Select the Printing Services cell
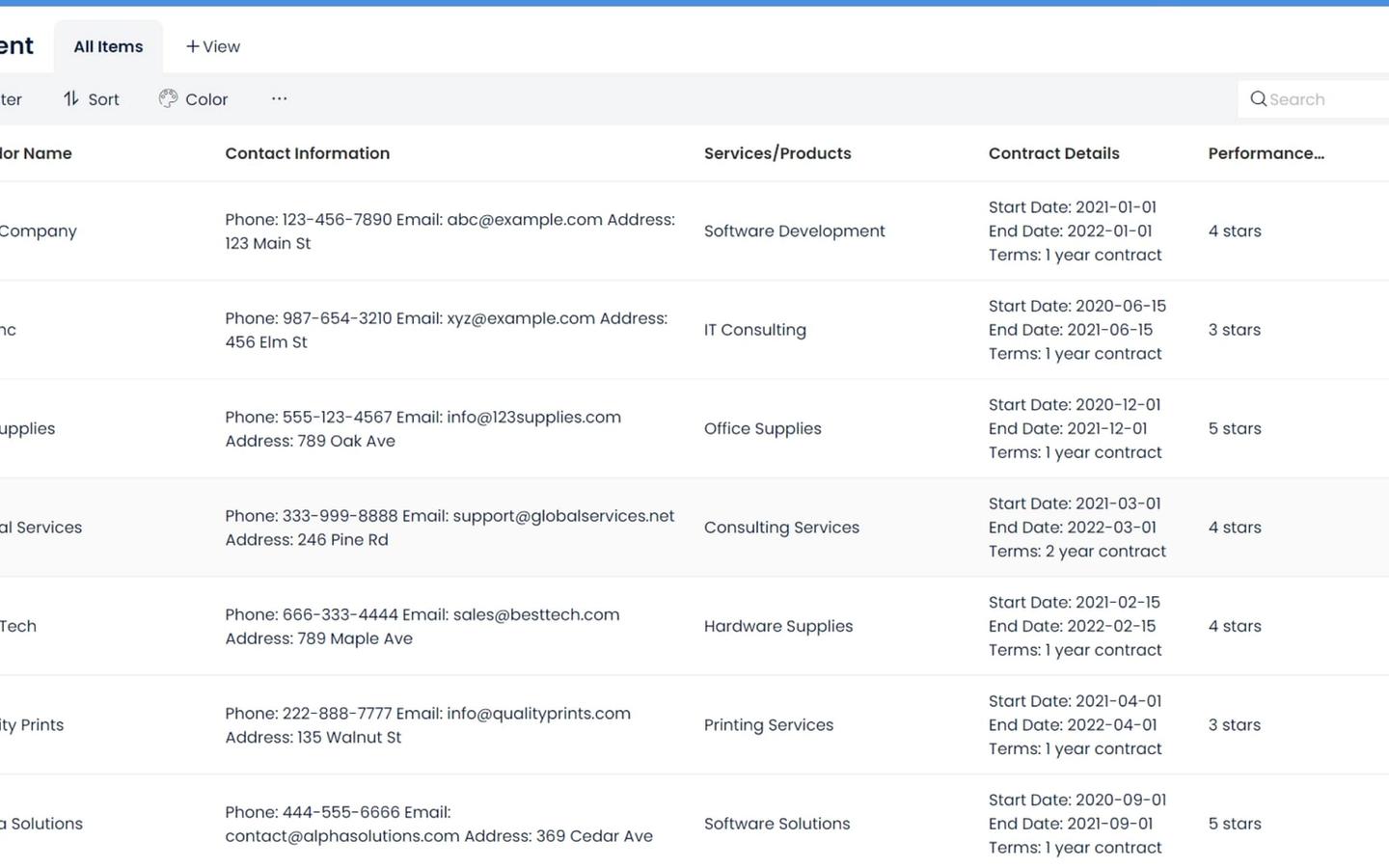The image size is (1389, 868). [769, 725]
